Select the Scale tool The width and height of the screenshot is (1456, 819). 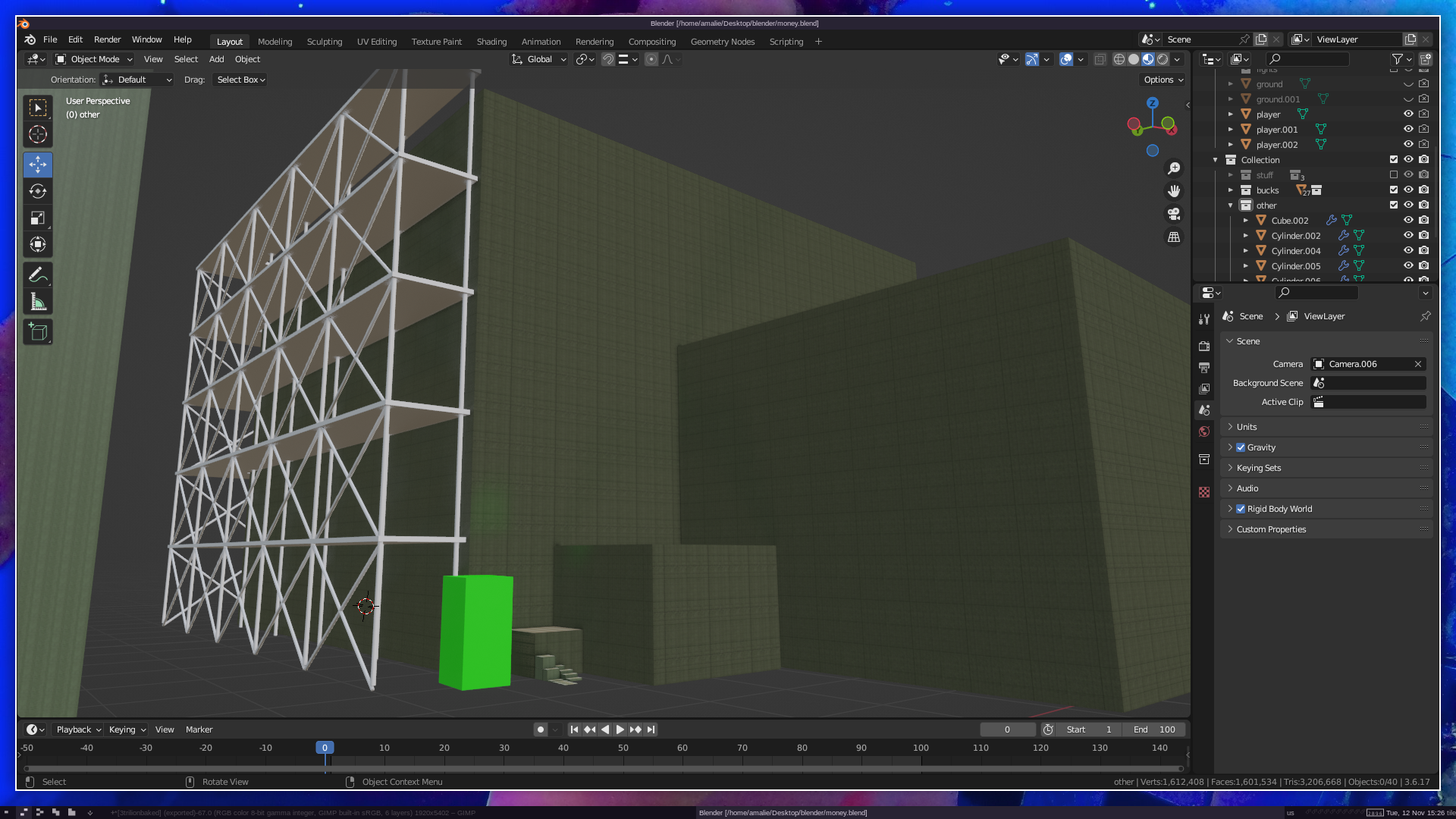coord(38,218)
